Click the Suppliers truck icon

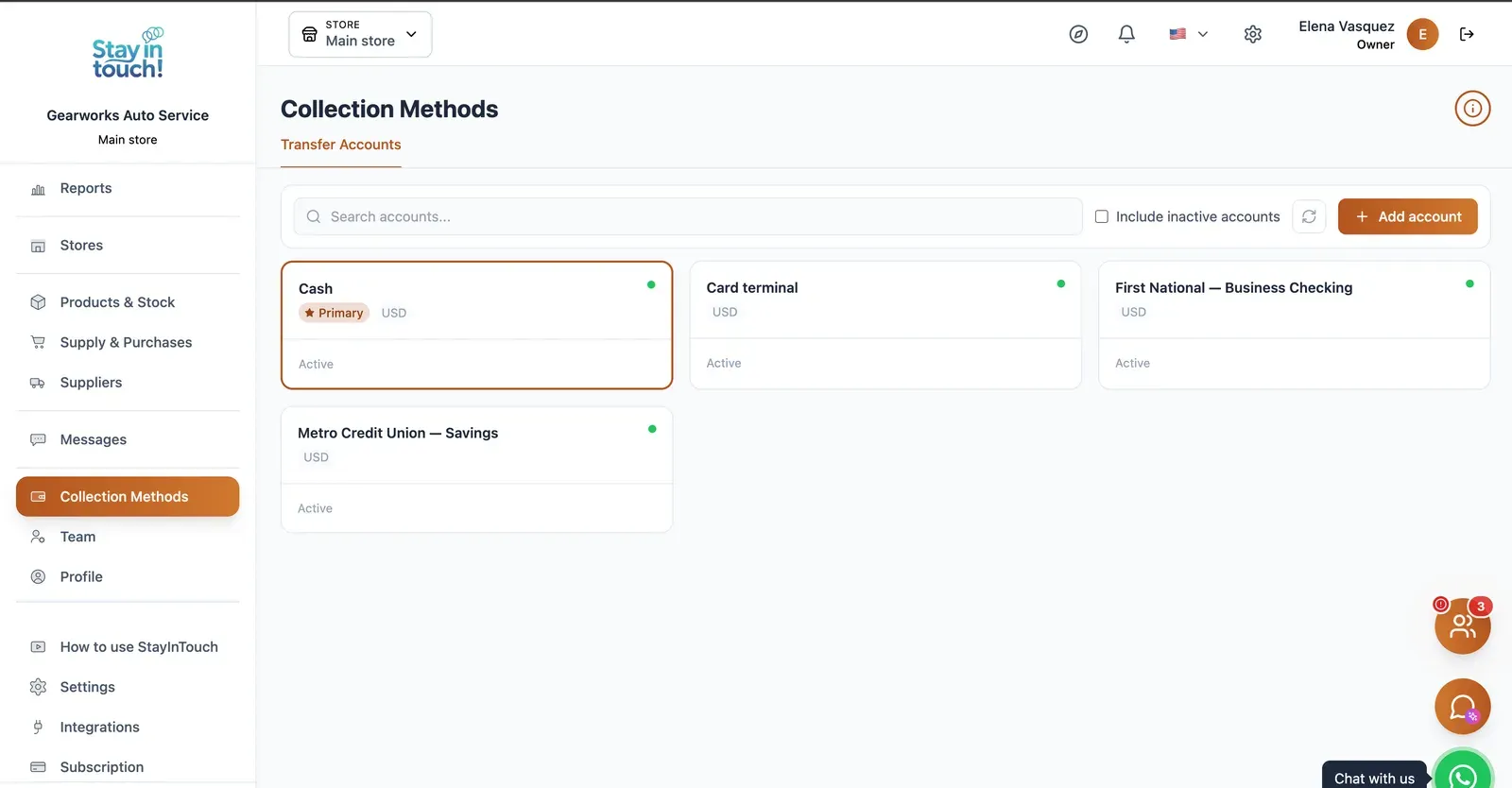point(38,383)
